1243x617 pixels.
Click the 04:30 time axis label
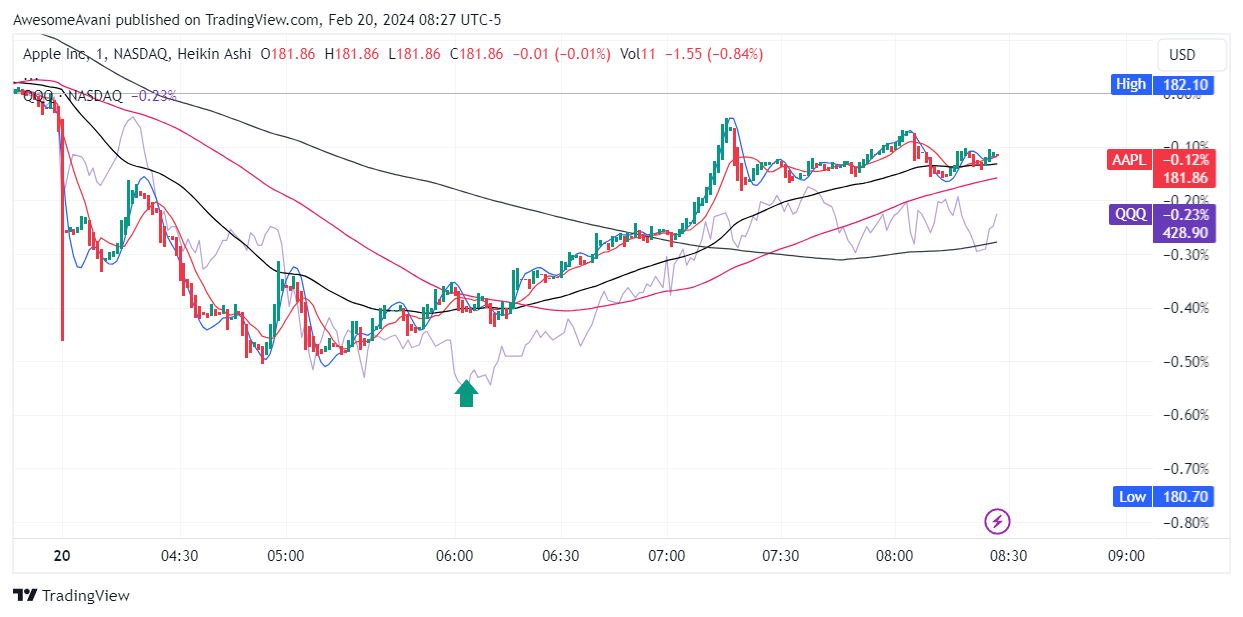tap(179, 556)
